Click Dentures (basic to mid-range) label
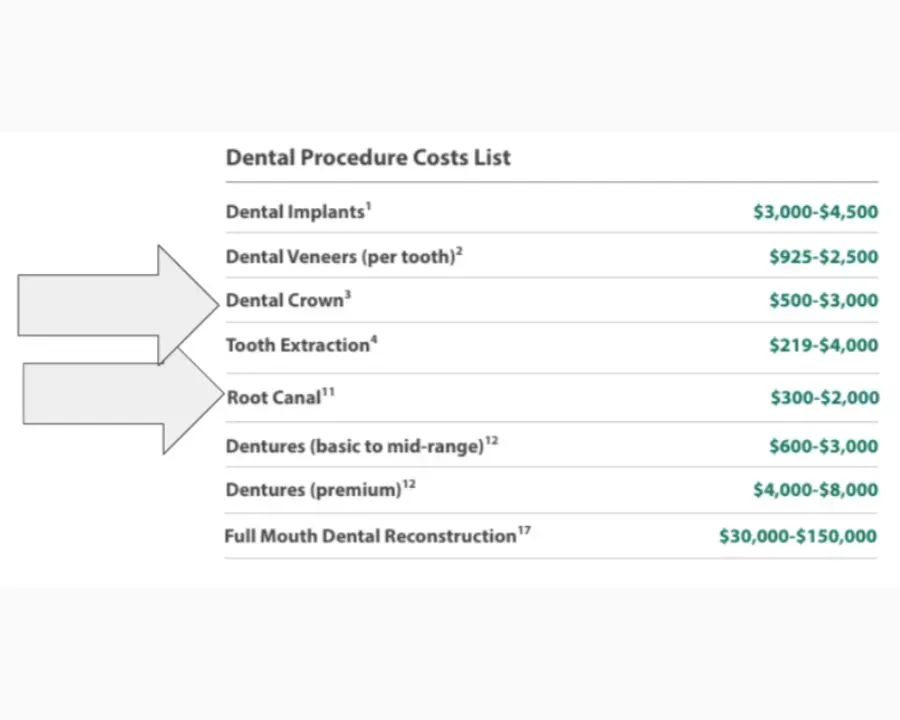The image size is (900, 720). pos(355,447)
